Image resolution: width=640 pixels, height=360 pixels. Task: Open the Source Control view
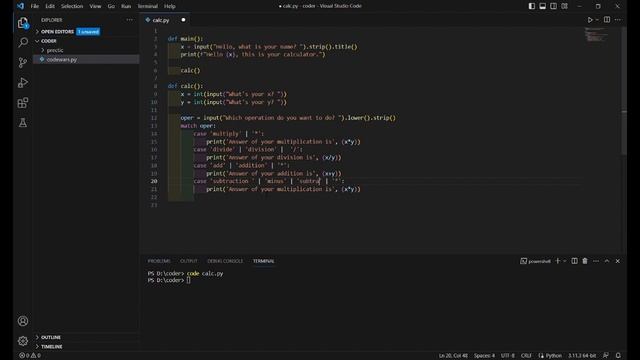point(23,62)
